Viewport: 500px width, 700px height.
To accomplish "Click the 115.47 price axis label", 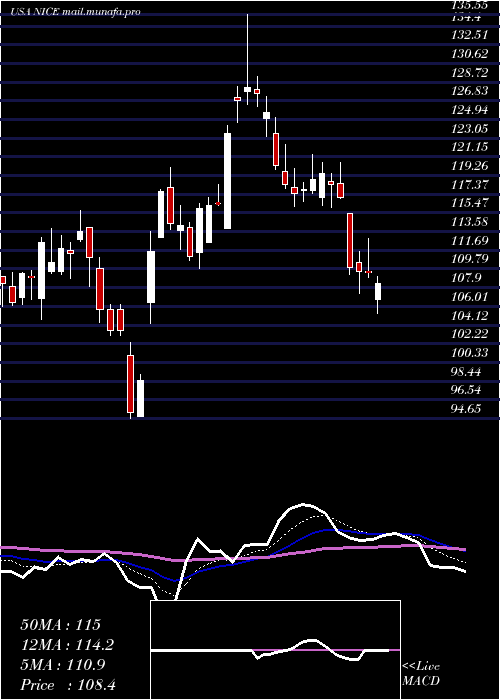I will point(470,203).
